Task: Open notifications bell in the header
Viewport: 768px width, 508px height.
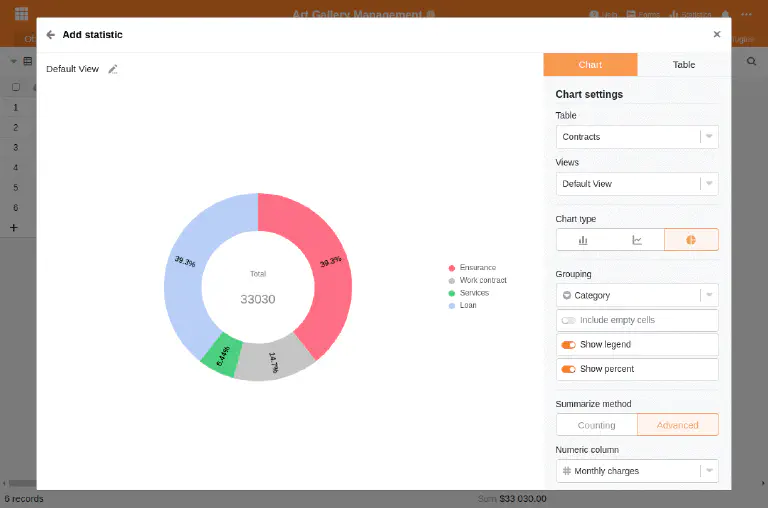Action: [x=725, y=14]
